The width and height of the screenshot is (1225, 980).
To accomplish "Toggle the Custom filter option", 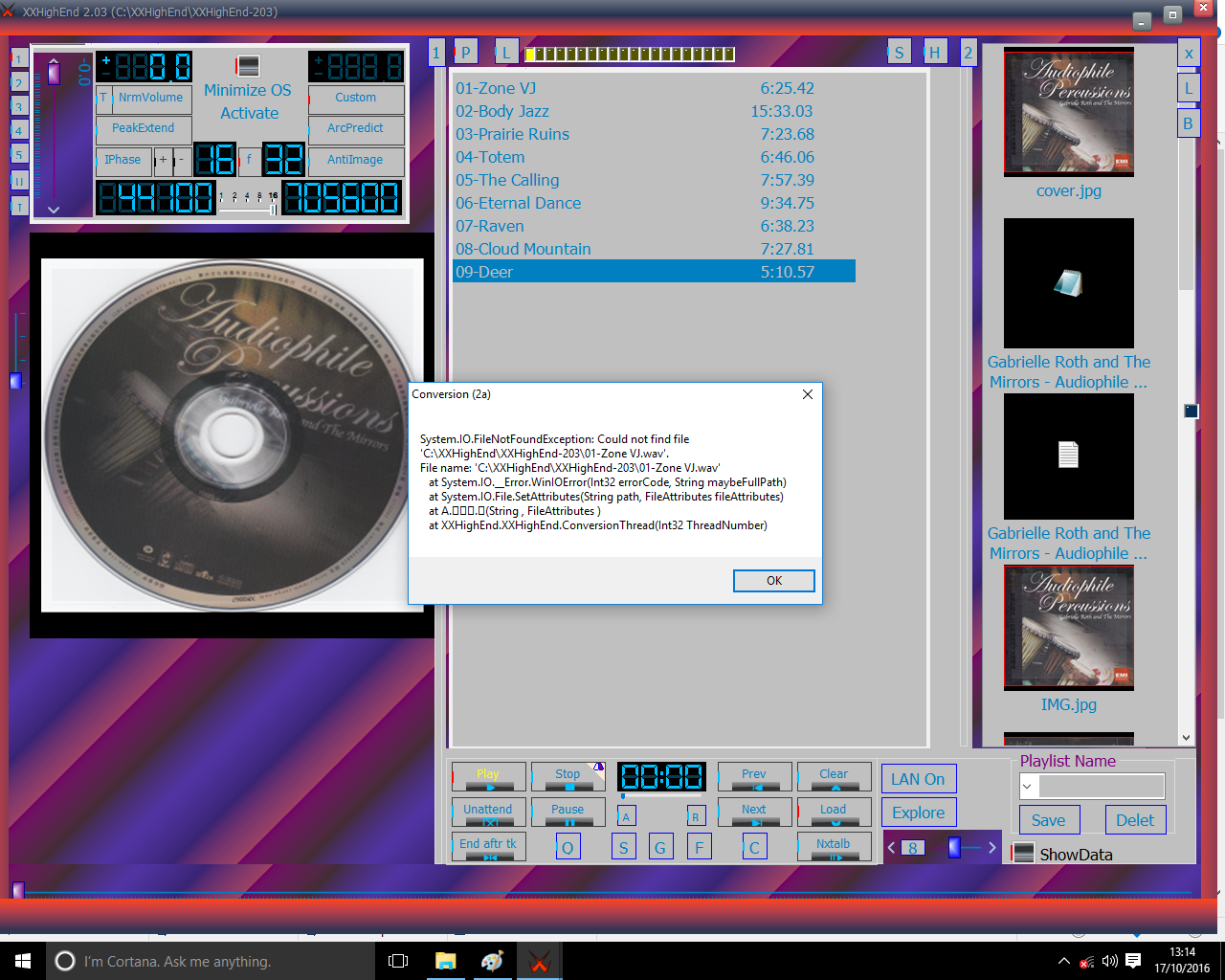I will pyautogui.click(x=356, y=98).
